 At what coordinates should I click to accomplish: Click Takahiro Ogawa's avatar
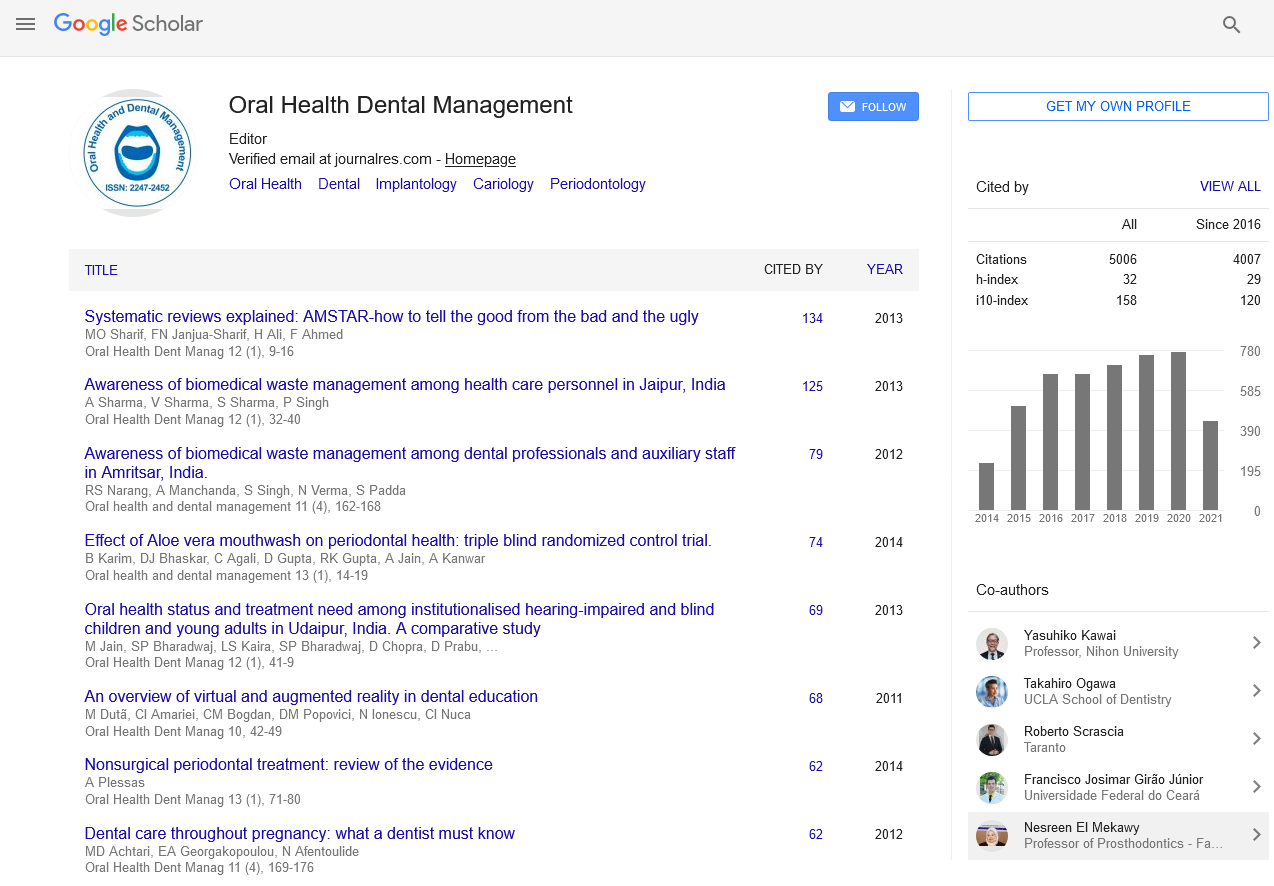(x=991, y=691)
